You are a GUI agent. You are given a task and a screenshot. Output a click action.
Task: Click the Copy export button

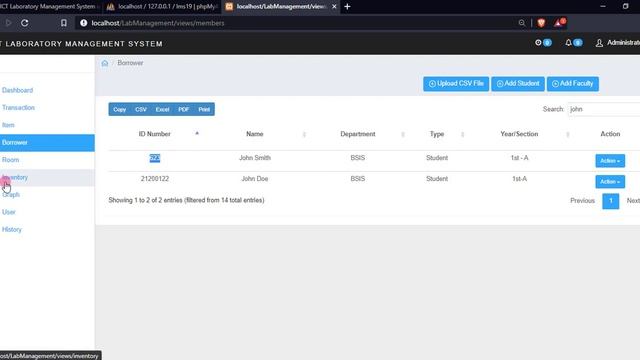[120, 109]
